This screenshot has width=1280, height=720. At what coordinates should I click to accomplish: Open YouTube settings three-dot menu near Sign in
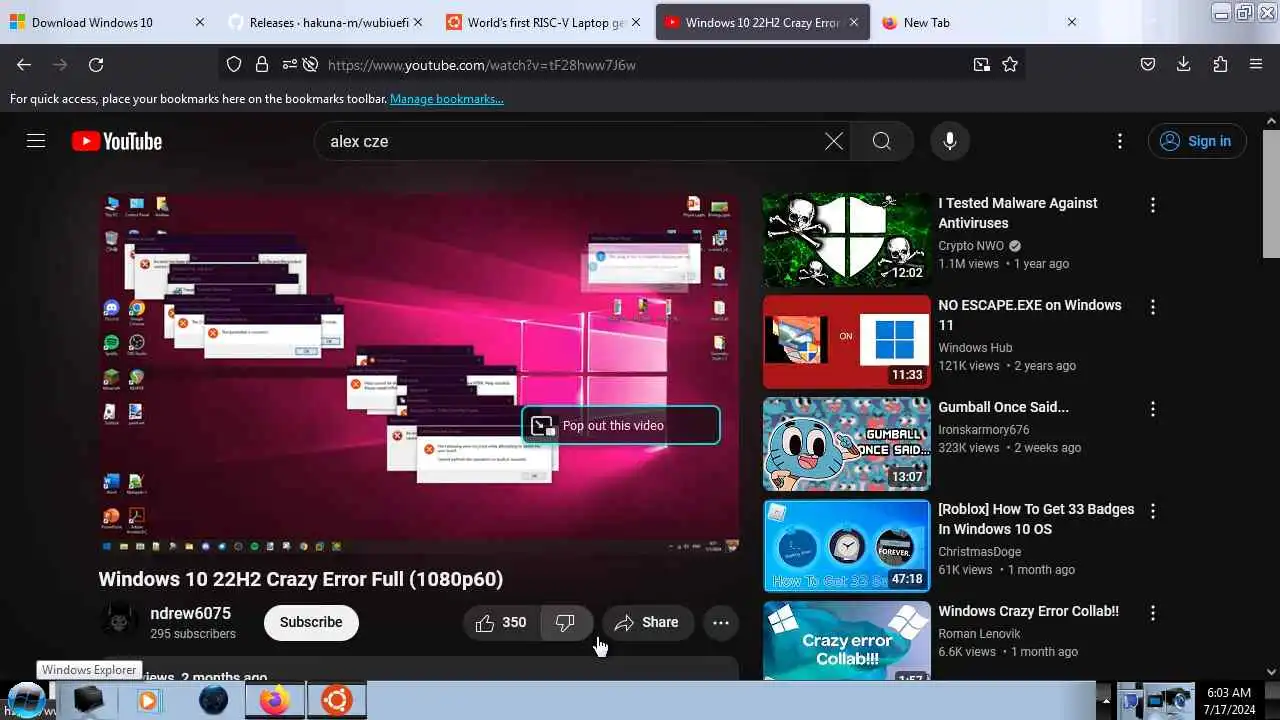[x=1120, y=141]
